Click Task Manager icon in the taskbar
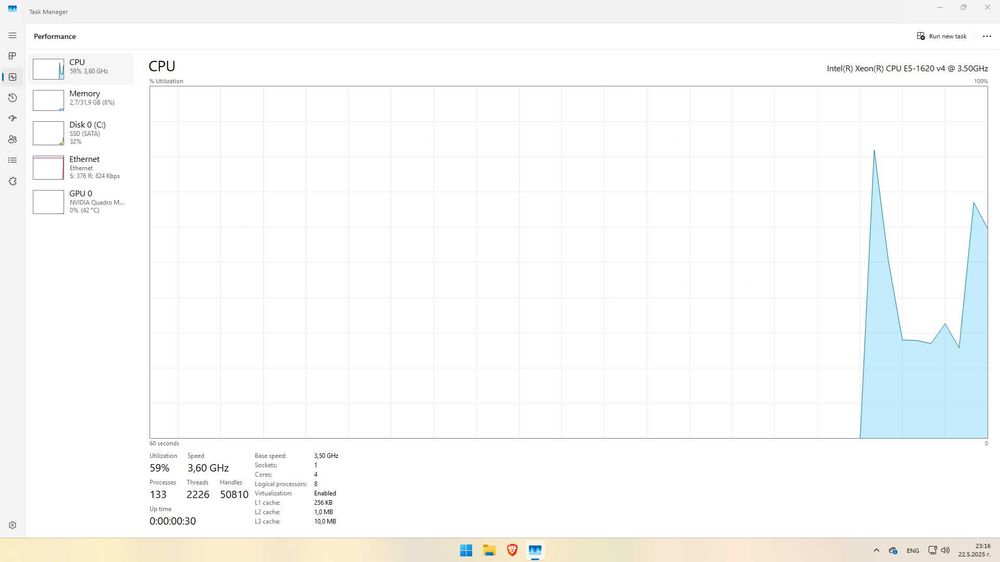Viewport: 1000px width, 562px height. coord(535,550)
